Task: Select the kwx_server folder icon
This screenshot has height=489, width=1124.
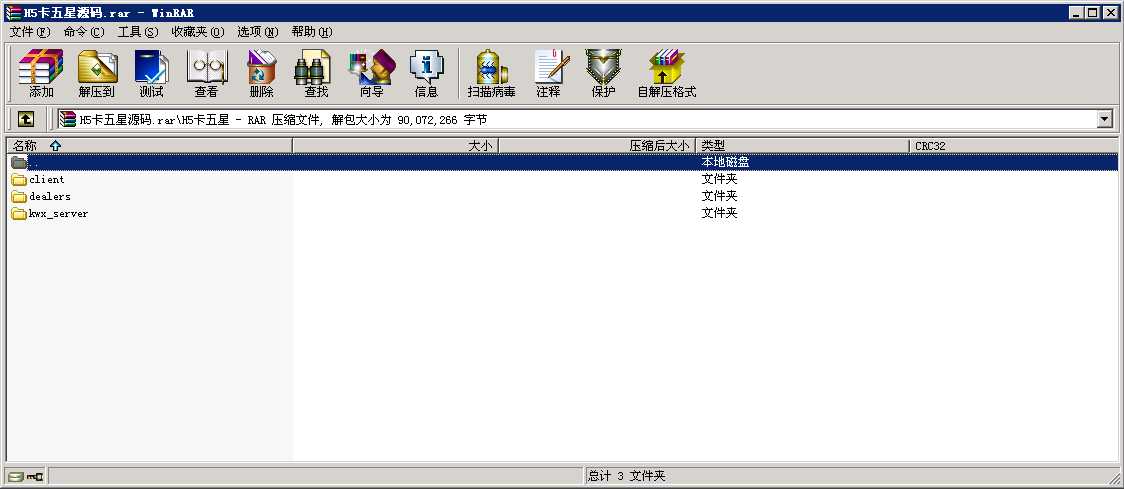Action: 19,214
